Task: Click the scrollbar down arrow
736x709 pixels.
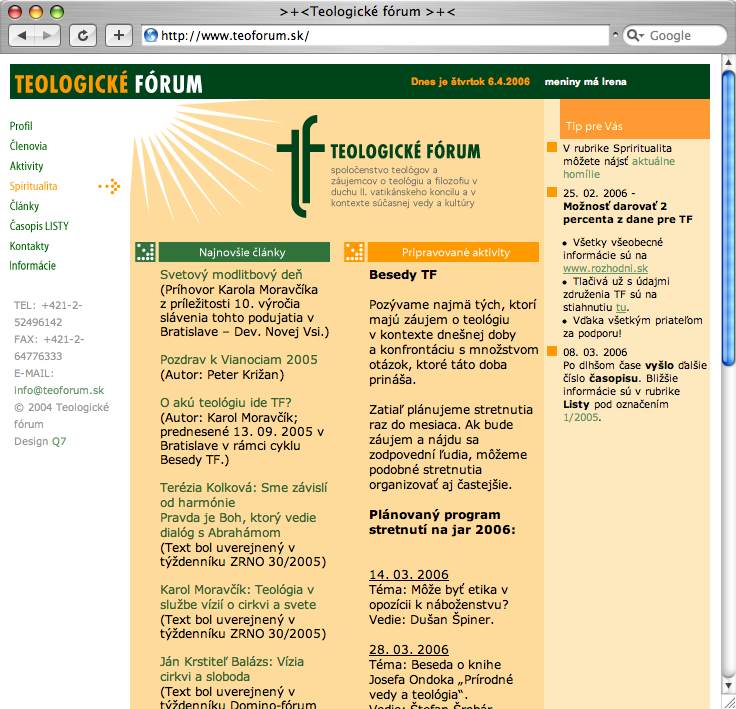Action: click(x=728, y=687)
